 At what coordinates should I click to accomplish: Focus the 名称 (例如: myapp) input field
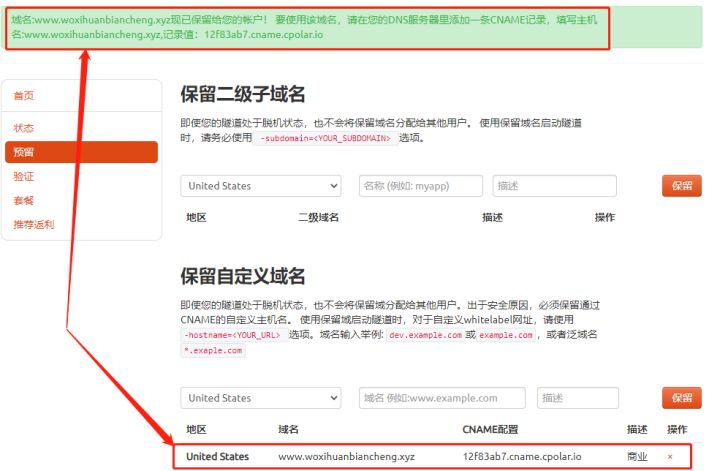(421, 186)
